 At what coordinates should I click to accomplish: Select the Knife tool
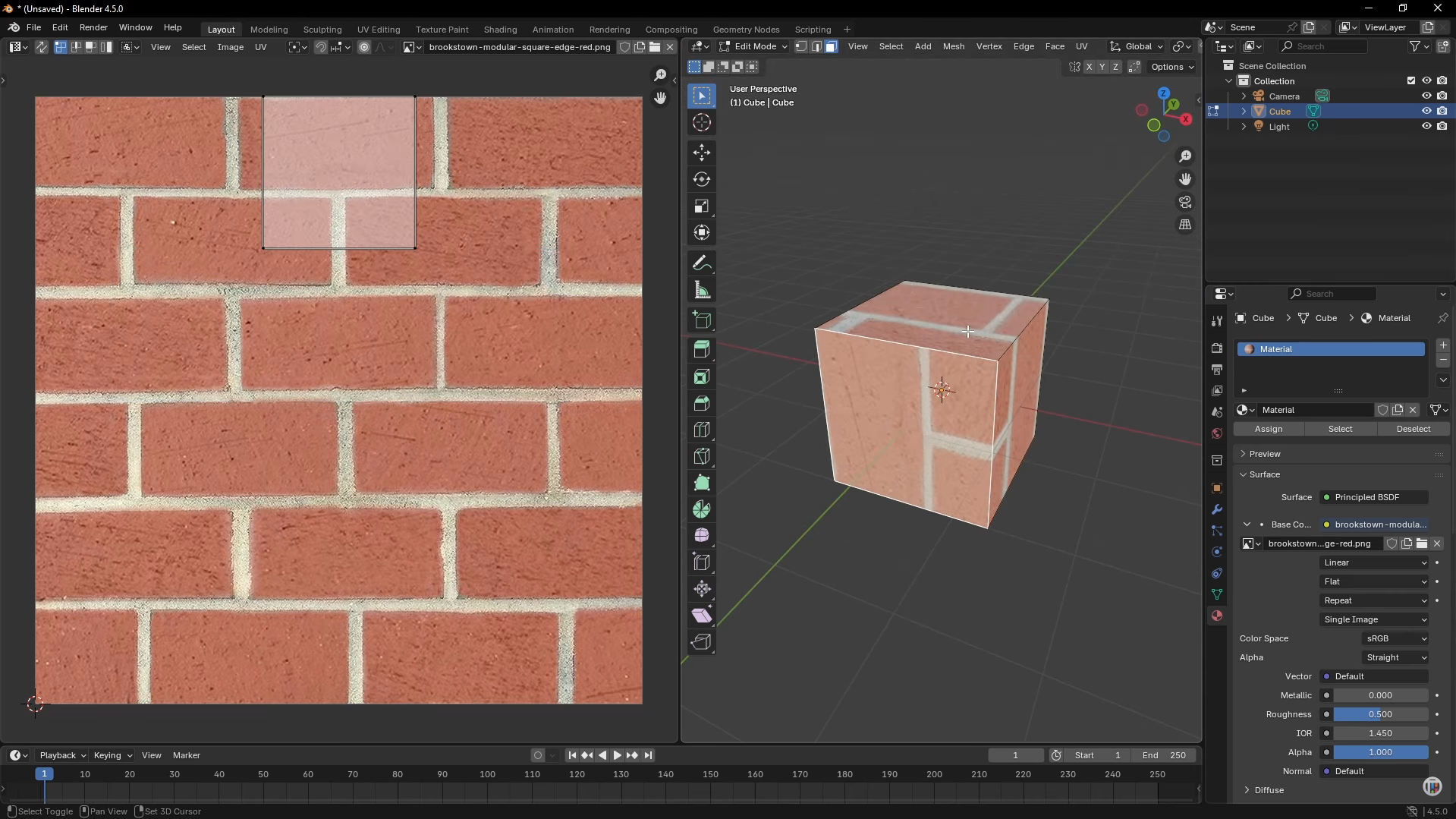point(702,456)
